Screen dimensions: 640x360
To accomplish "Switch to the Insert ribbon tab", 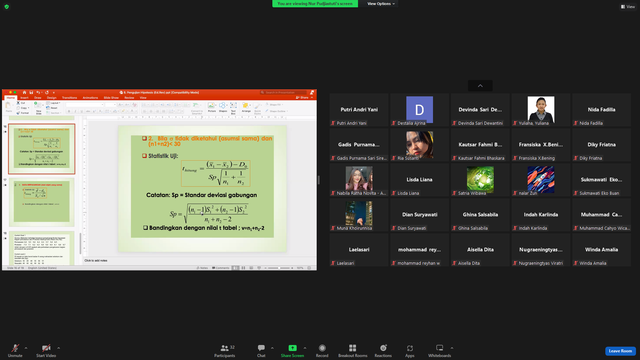I will (x=24, y=98).
